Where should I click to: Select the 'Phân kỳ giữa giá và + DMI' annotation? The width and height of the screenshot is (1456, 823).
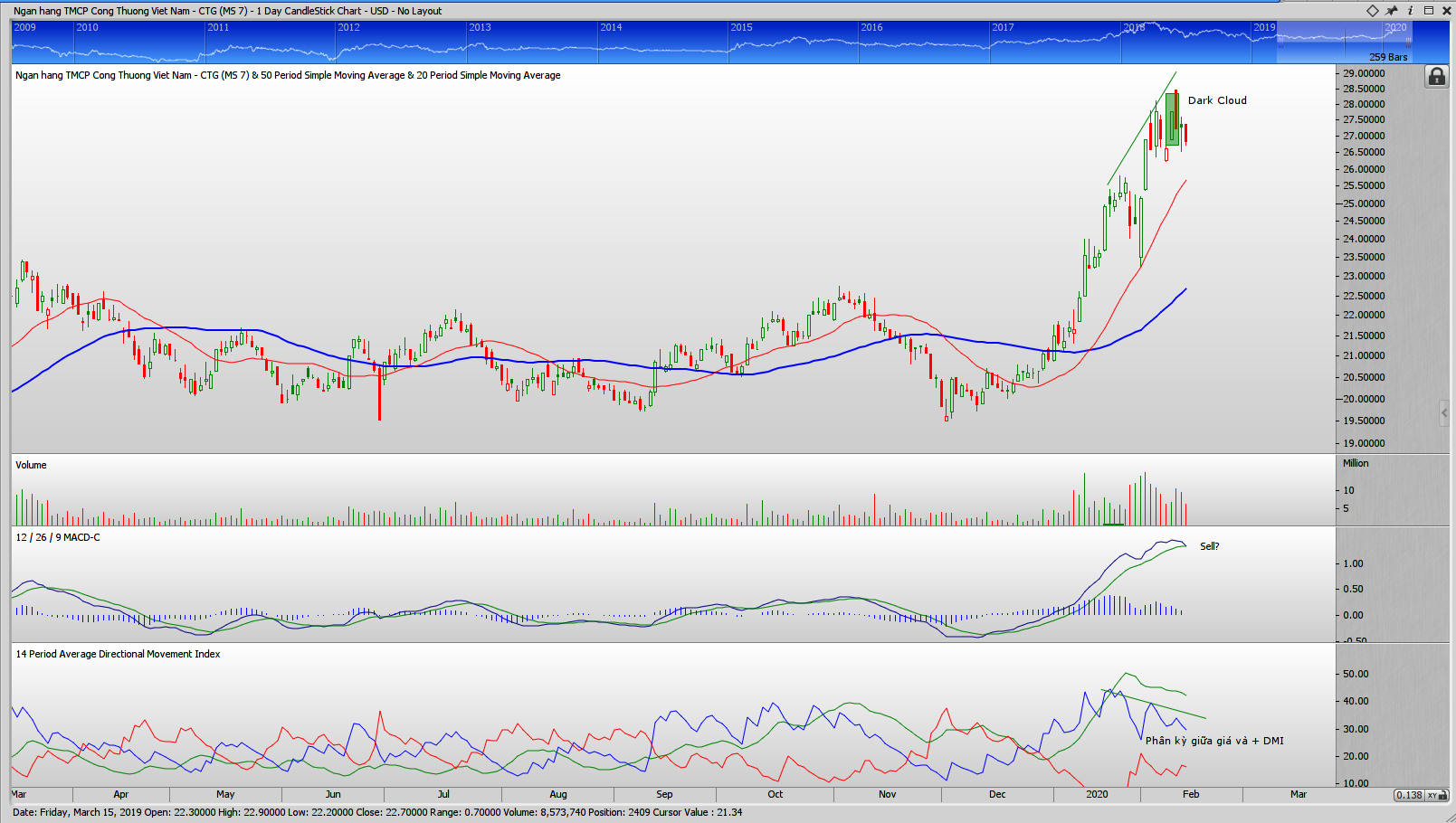point(1213,741)
